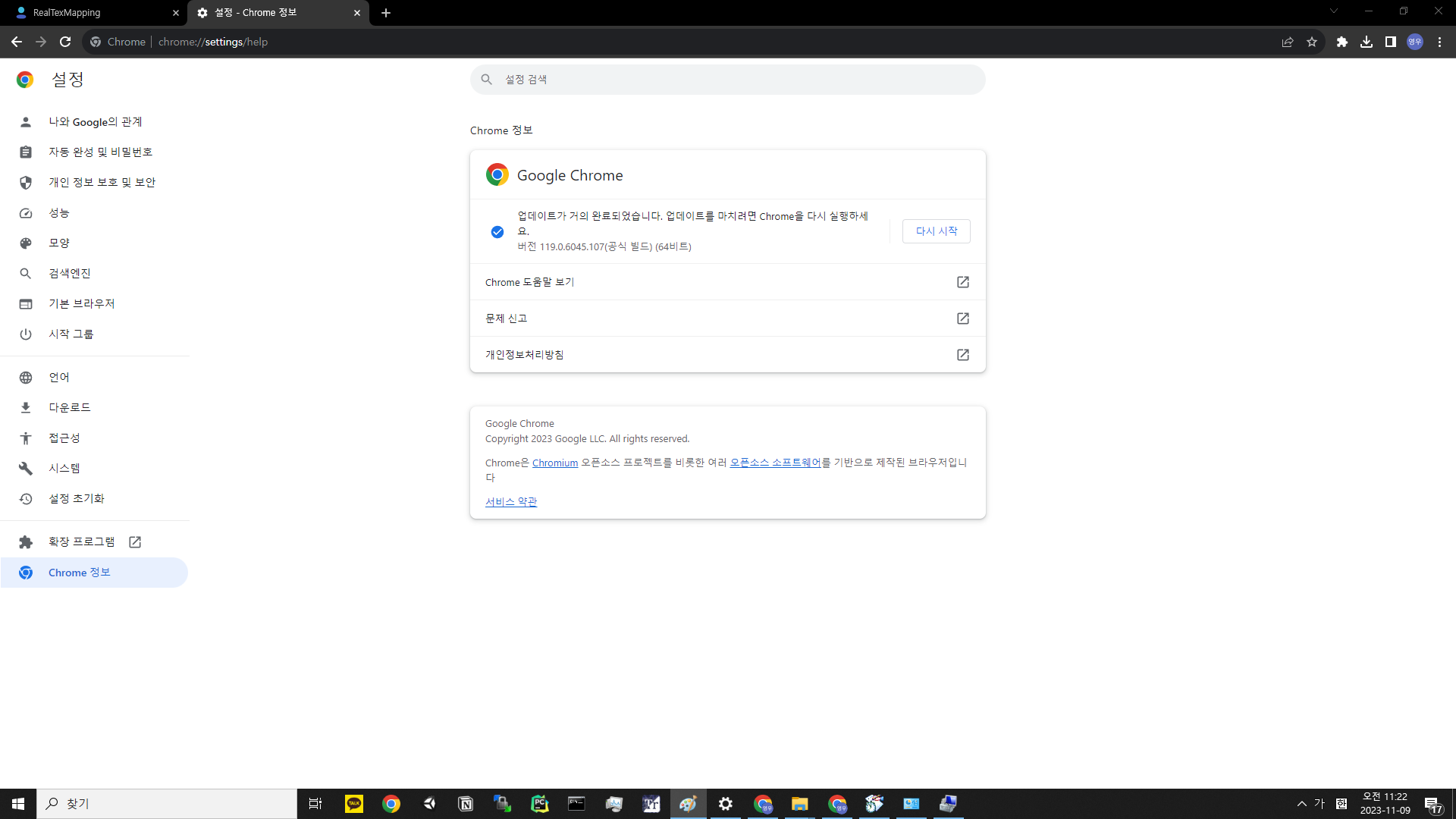Click the share page icon

pos(1288,42)
